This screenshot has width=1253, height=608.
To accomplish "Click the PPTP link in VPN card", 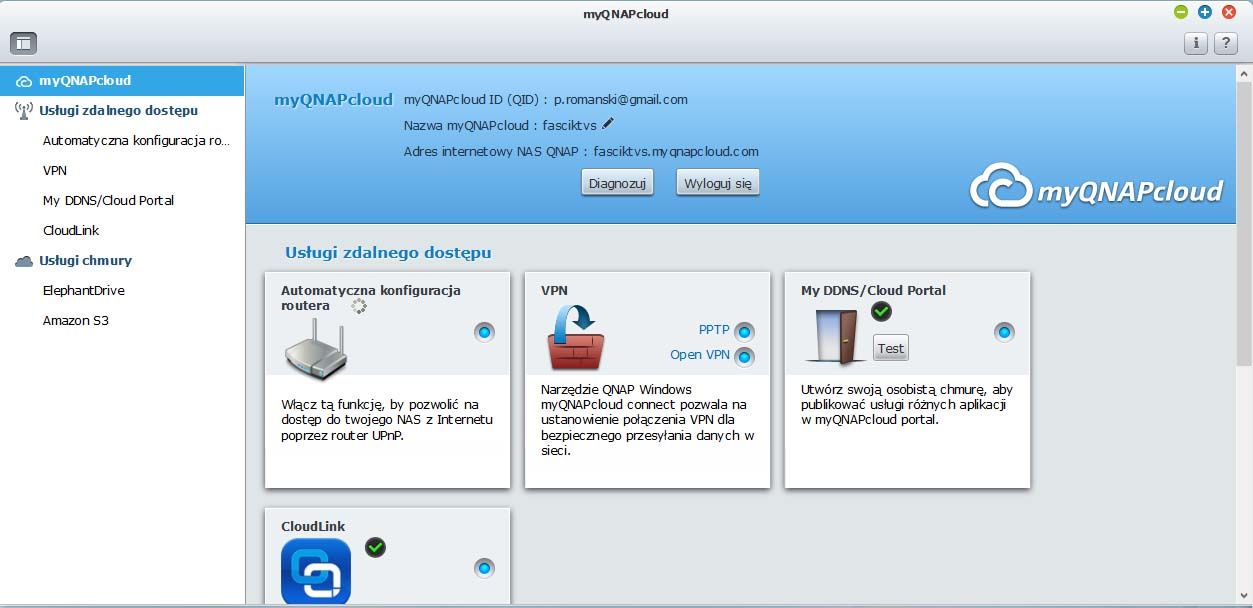I will coord(714,330).
